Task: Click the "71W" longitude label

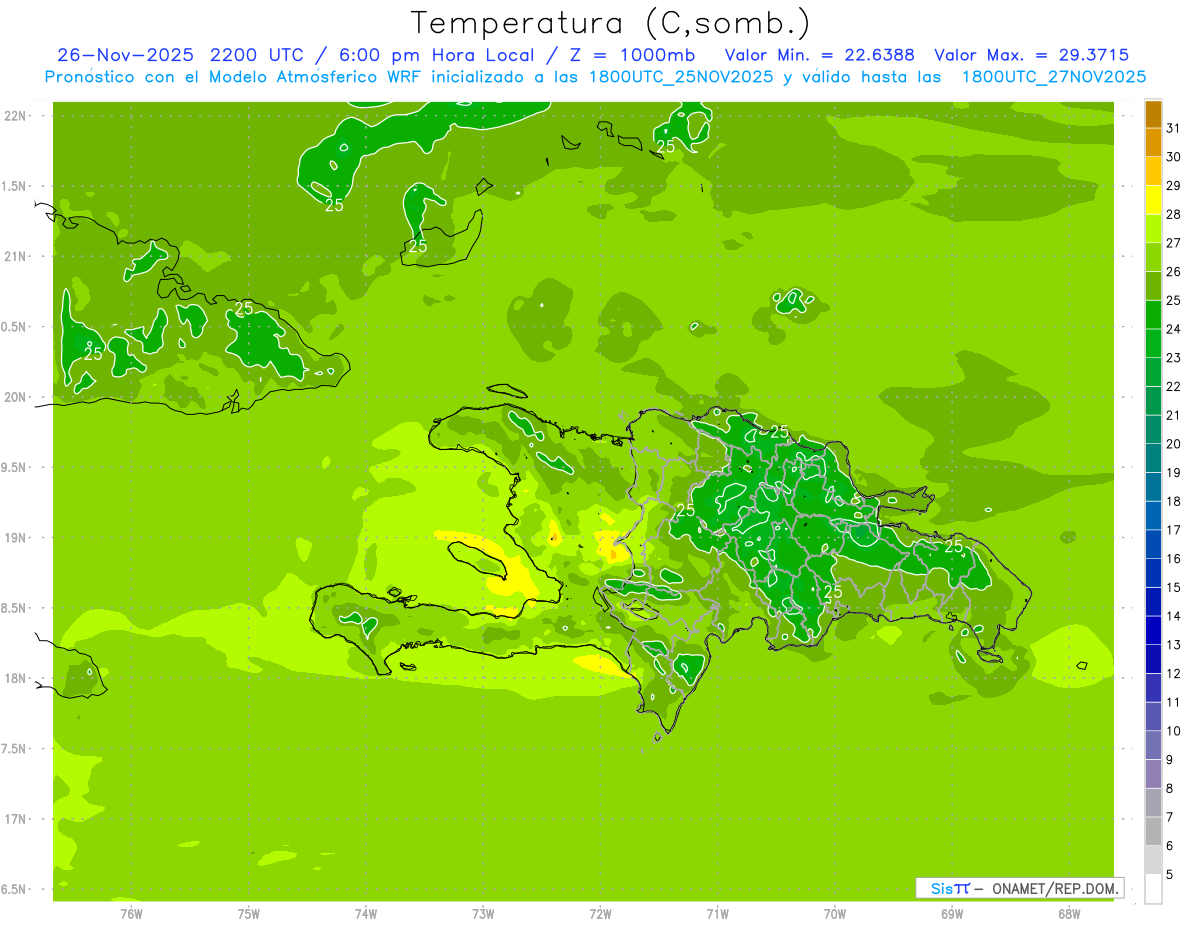Action: click(x=717, y=914)
